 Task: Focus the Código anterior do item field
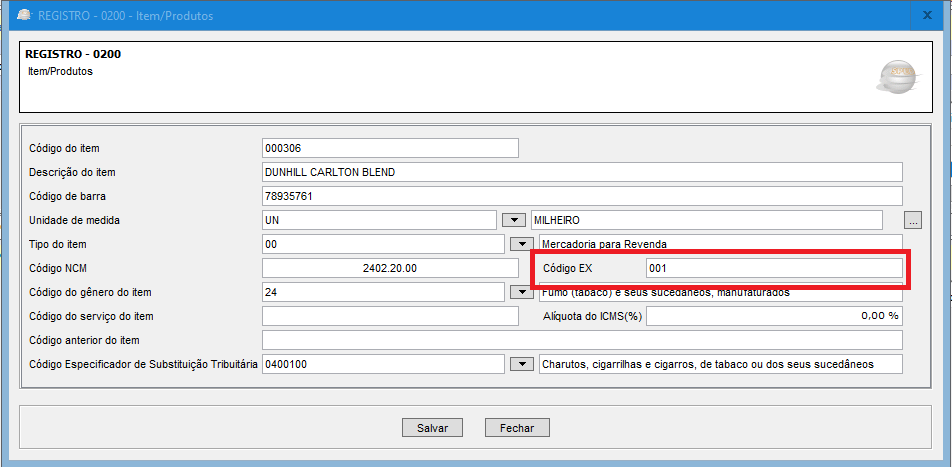point(581,340)
